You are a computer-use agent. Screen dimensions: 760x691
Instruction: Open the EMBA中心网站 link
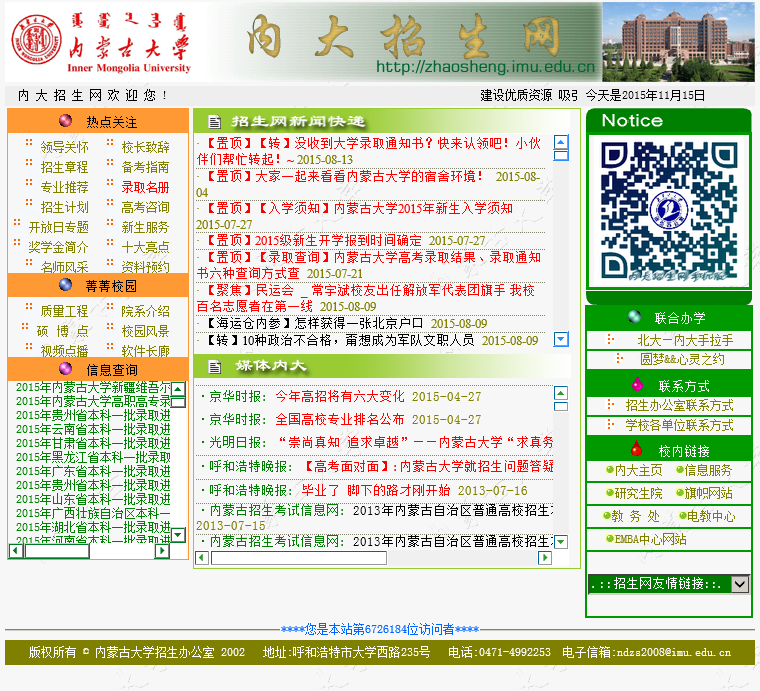[650, 539]
